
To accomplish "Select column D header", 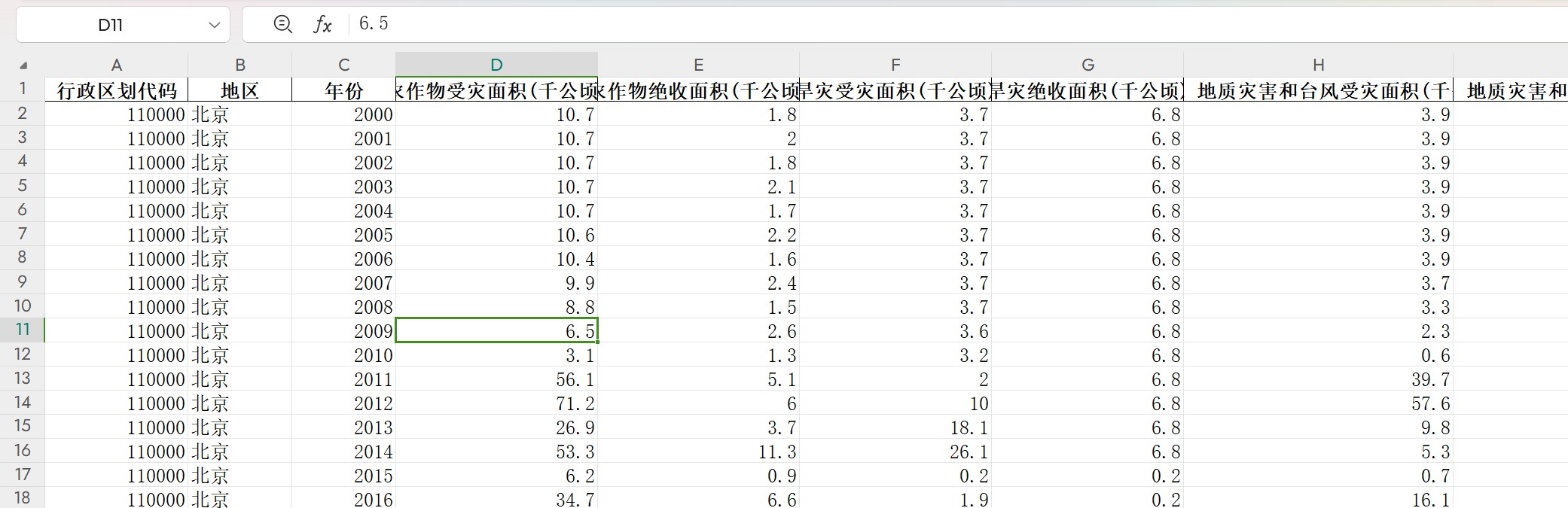I will point(496,65).
